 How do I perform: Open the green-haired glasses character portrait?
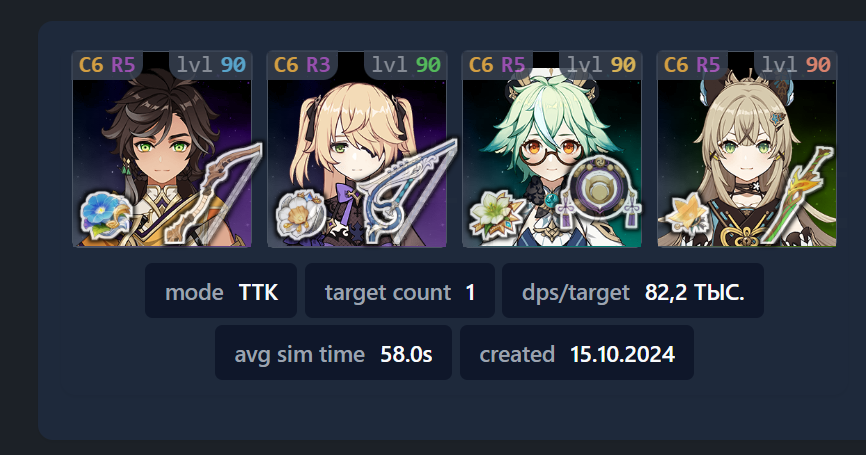(x=552, y=149)
